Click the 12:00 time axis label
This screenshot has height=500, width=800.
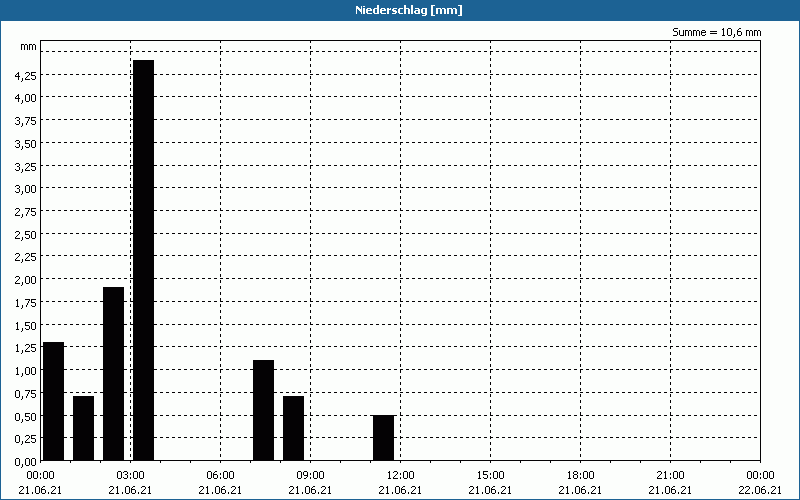[401, 476]
